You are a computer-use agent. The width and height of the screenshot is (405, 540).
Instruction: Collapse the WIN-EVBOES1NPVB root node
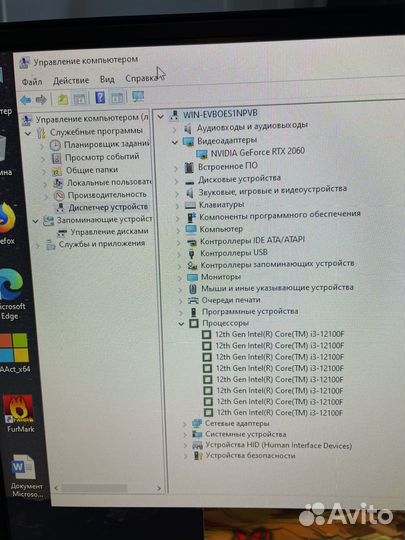(x=160, y=117)
